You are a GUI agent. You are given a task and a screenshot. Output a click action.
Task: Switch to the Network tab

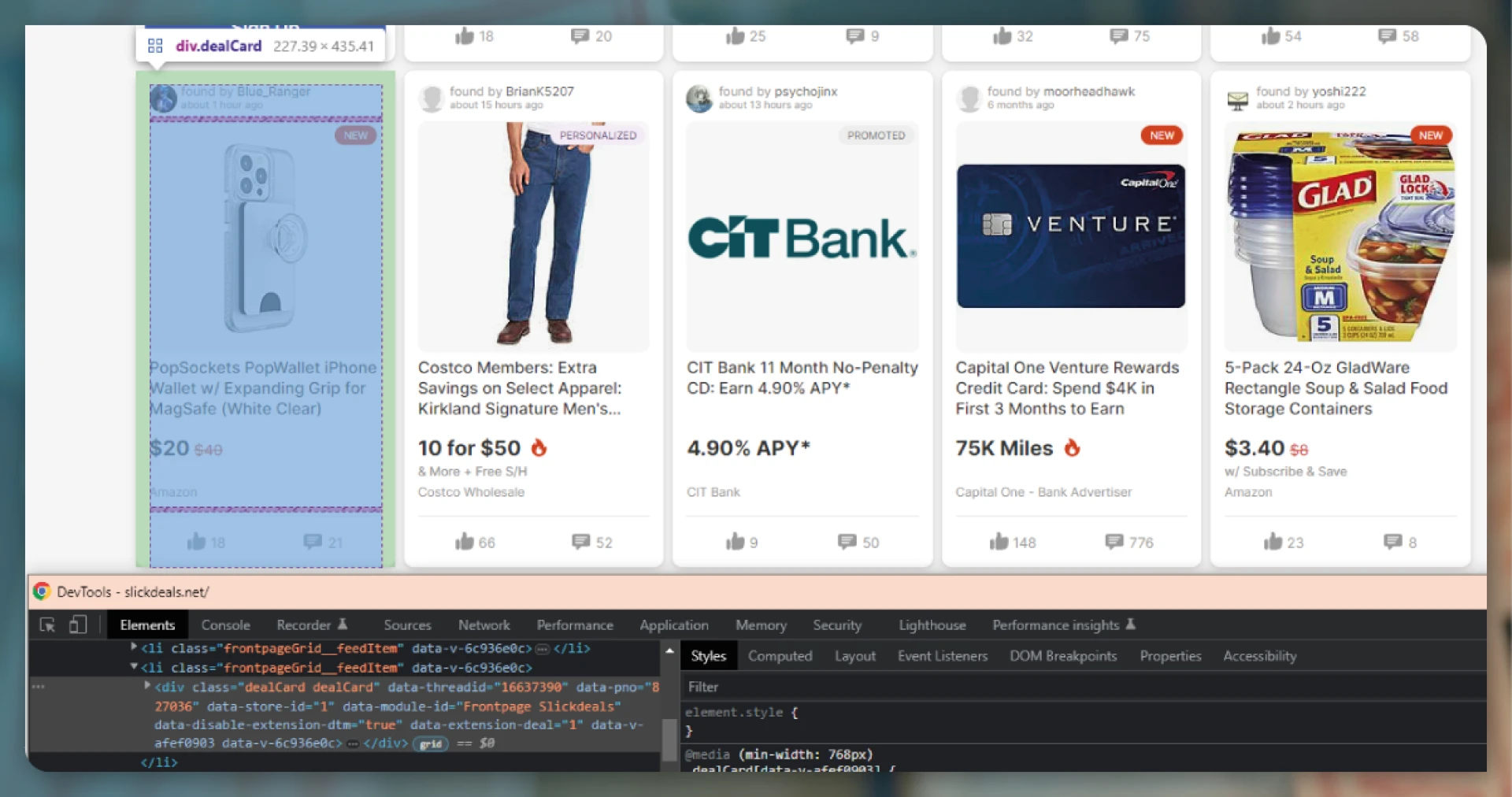484,625
